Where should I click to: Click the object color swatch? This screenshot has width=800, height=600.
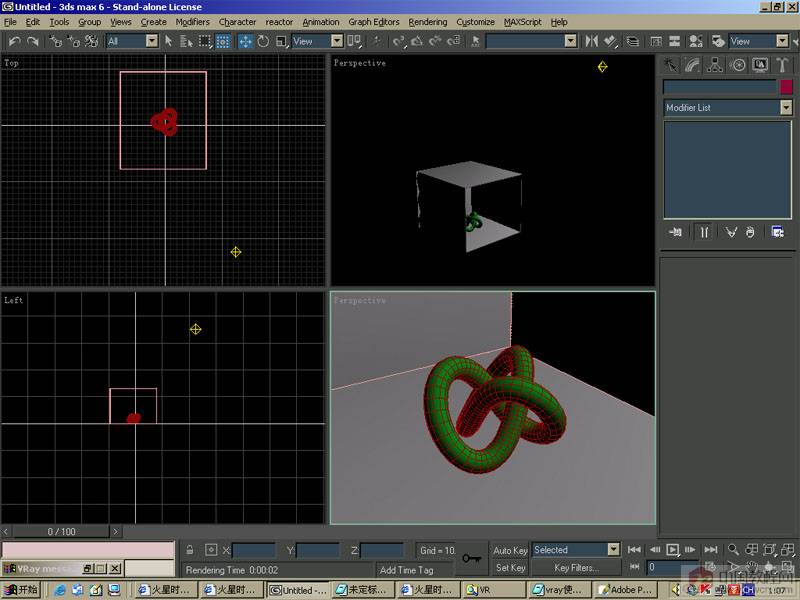[x=786, y=87]
